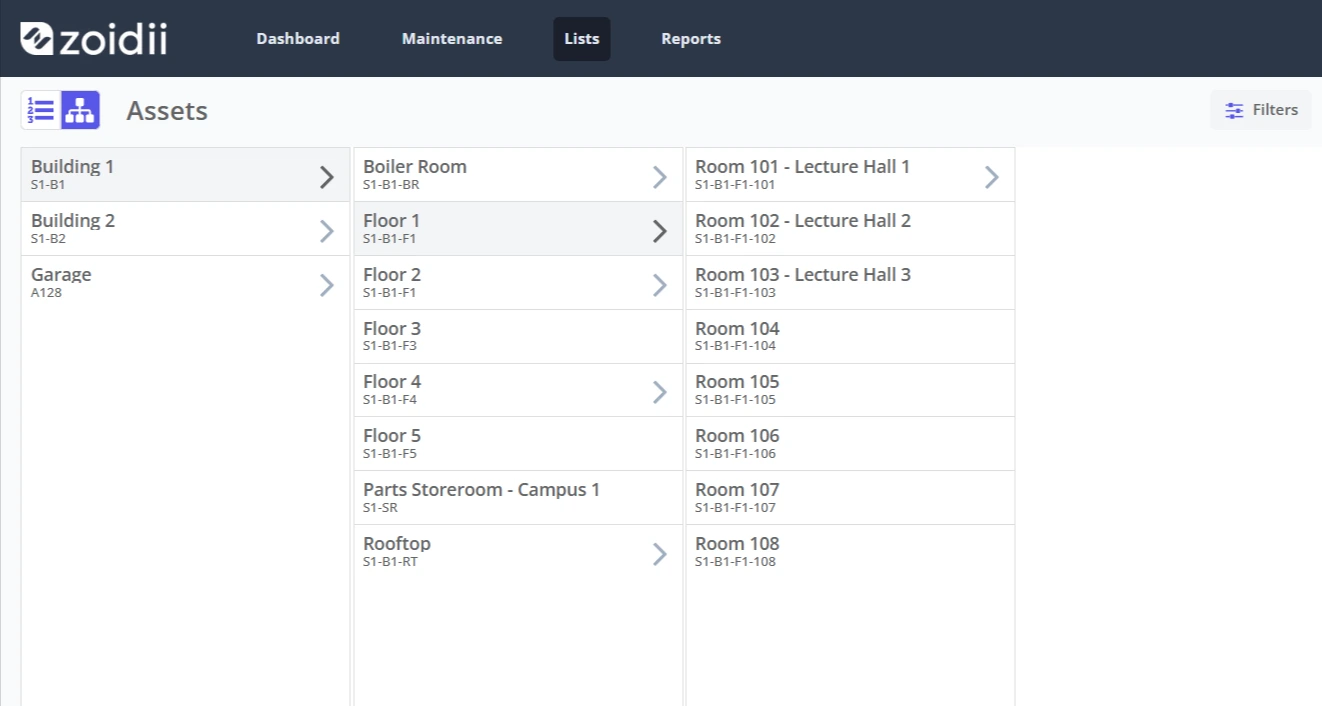Open the Filters panel
The image size is (1322, 706).
tap(1261, 110)
